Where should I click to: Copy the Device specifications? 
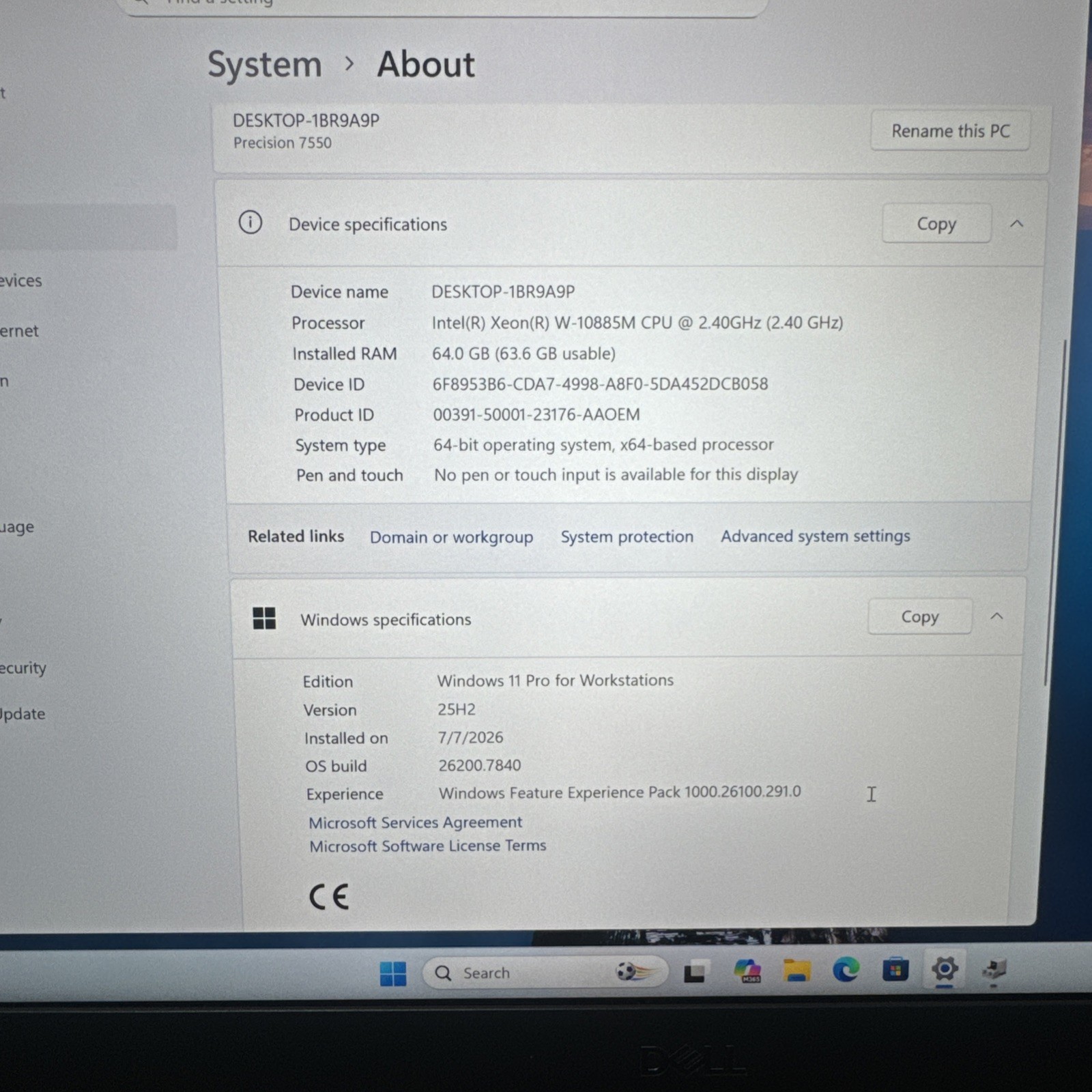pyautogui.click(x=936, y=223)
